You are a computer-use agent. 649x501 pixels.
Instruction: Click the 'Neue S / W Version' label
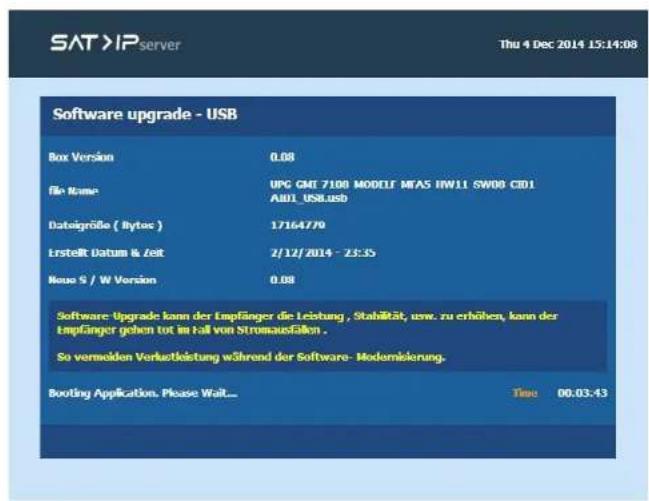[x=103, y=280]
